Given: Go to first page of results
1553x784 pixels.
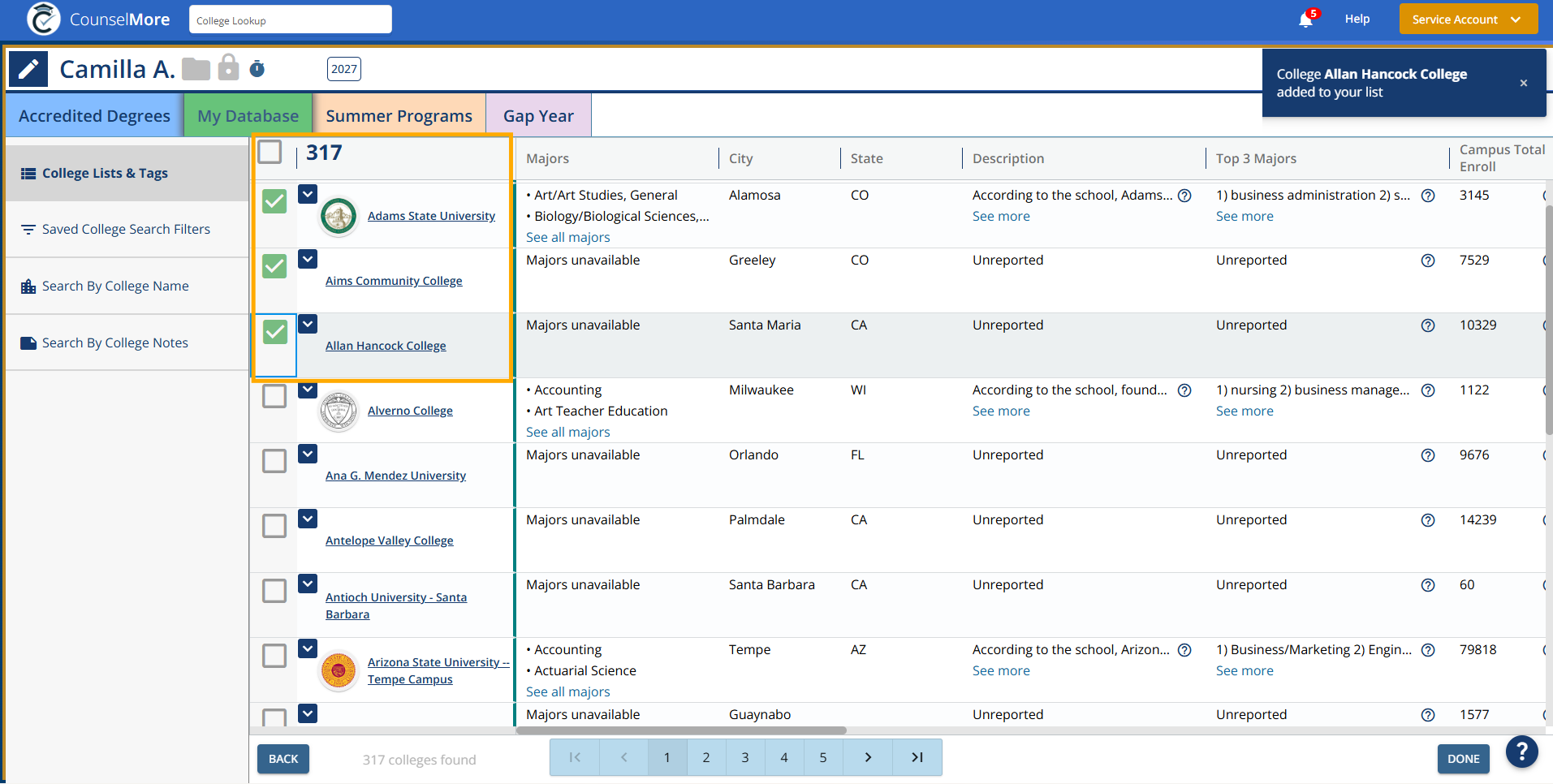Looking at the screenshot, I should (575, 757).
